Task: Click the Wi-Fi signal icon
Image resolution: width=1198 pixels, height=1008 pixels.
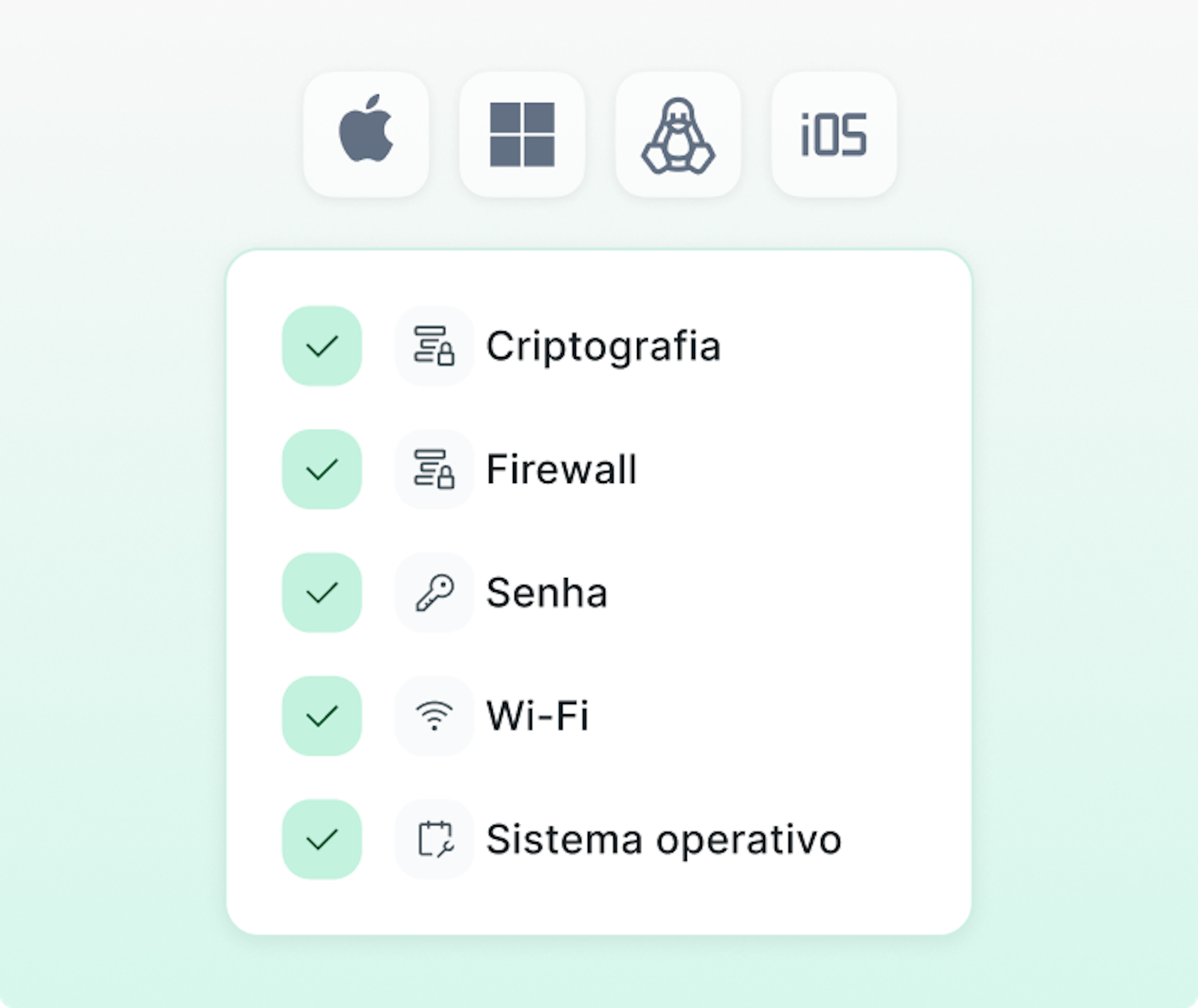Action: coord(434,715)
